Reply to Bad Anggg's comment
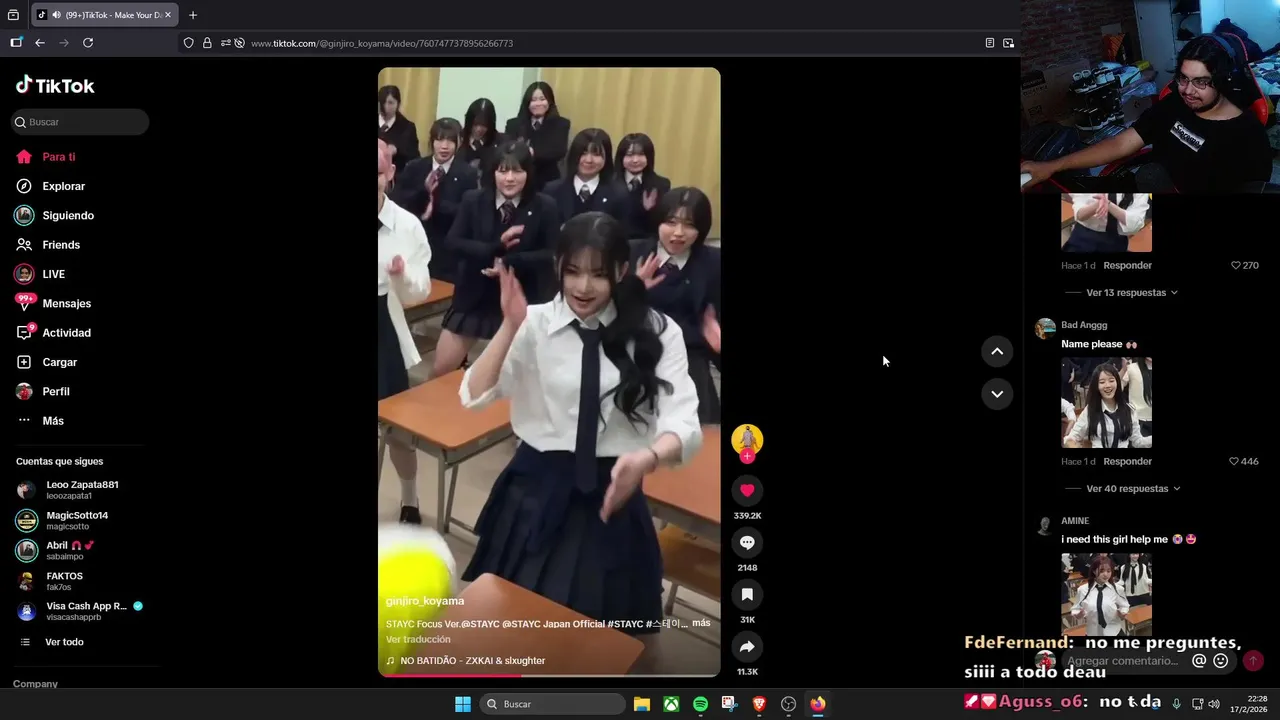The height and width of the screenshot is (720, 1280). coord(1127,461)
